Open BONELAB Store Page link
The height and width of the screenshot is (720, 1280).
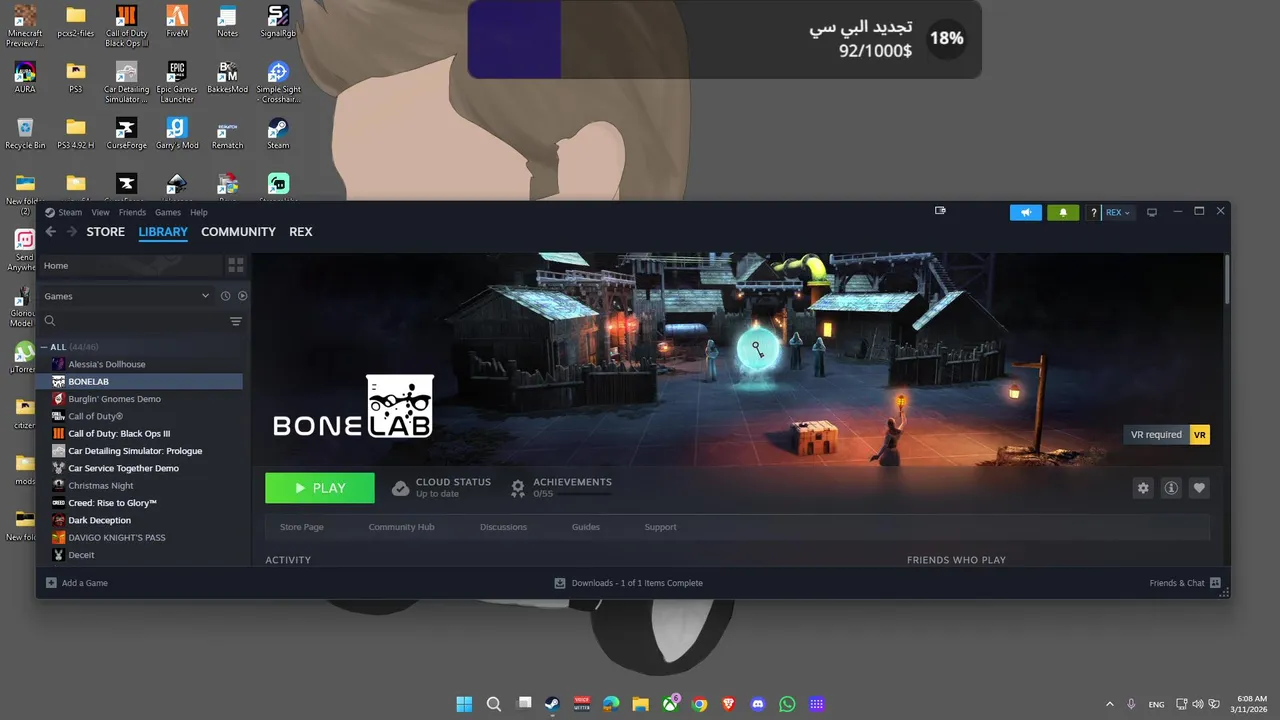click(x=301, y=527)
